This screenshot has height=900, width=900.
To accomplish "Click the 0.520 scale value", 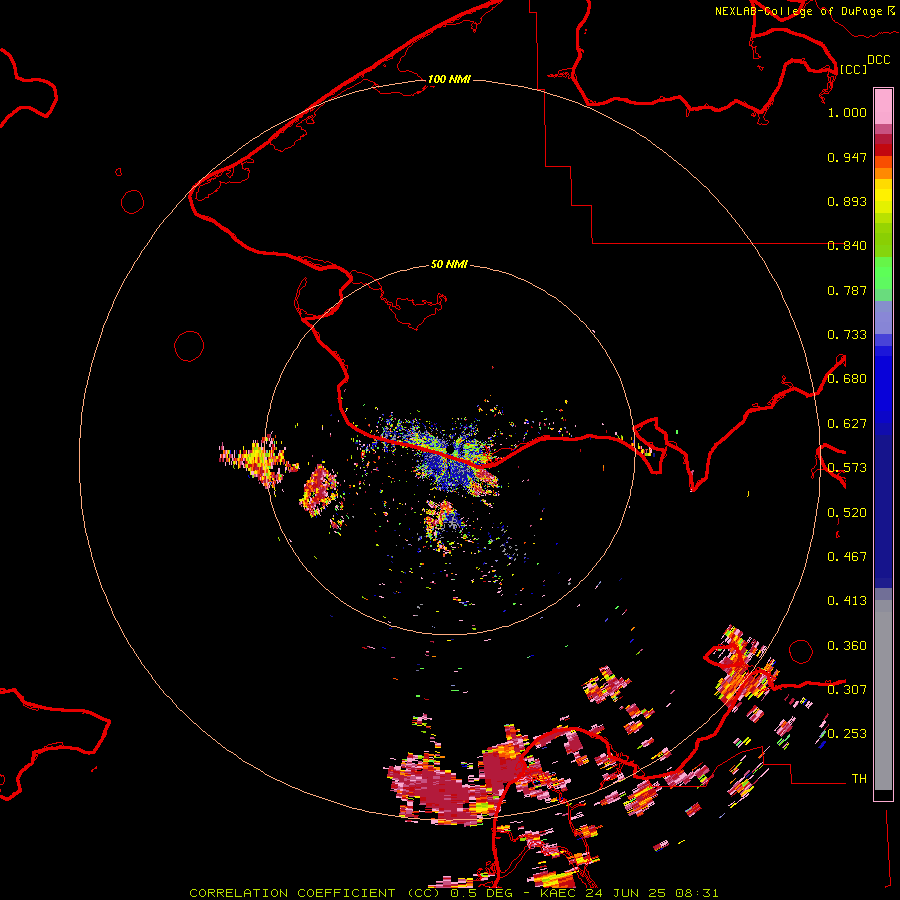I will pyautogui.click(x=847, y=513).
